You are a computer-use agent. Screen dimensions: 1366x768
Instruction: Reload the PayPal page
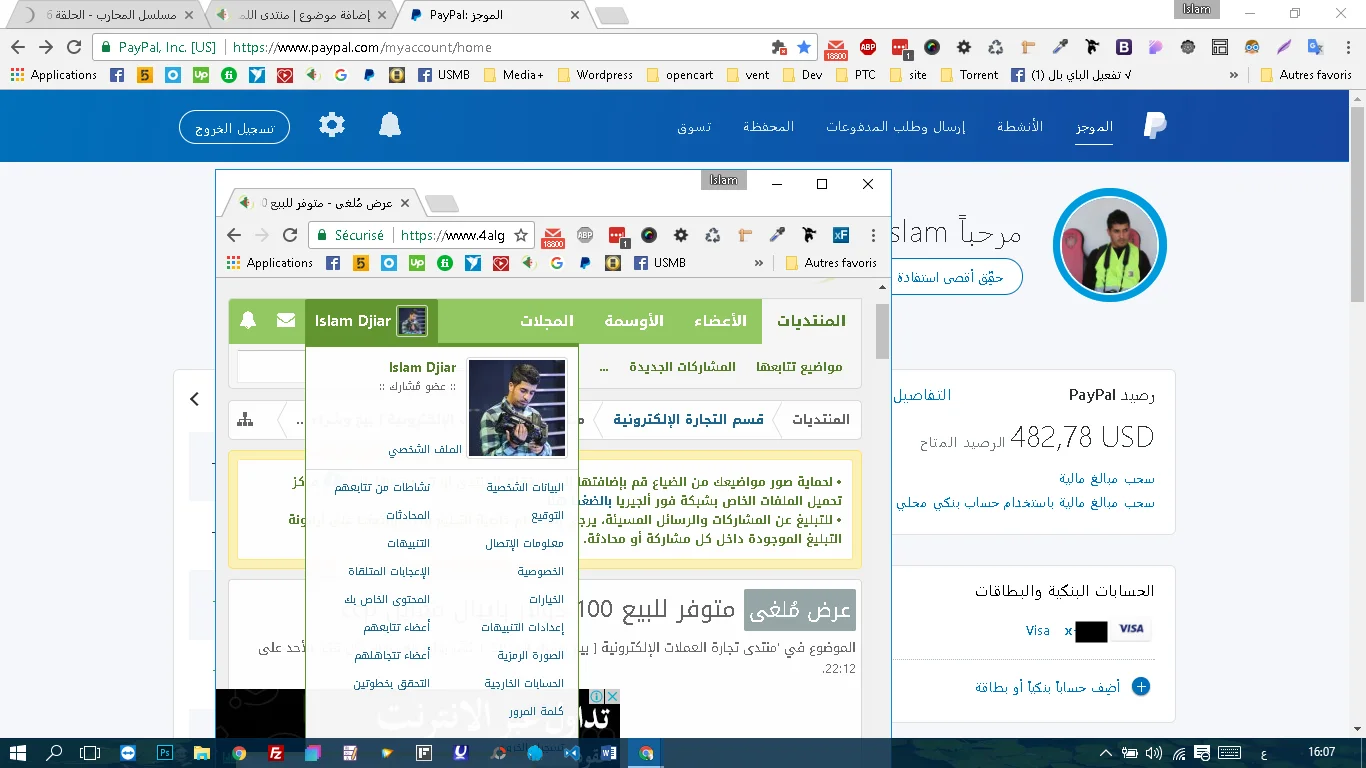click(x=74, y=47)
